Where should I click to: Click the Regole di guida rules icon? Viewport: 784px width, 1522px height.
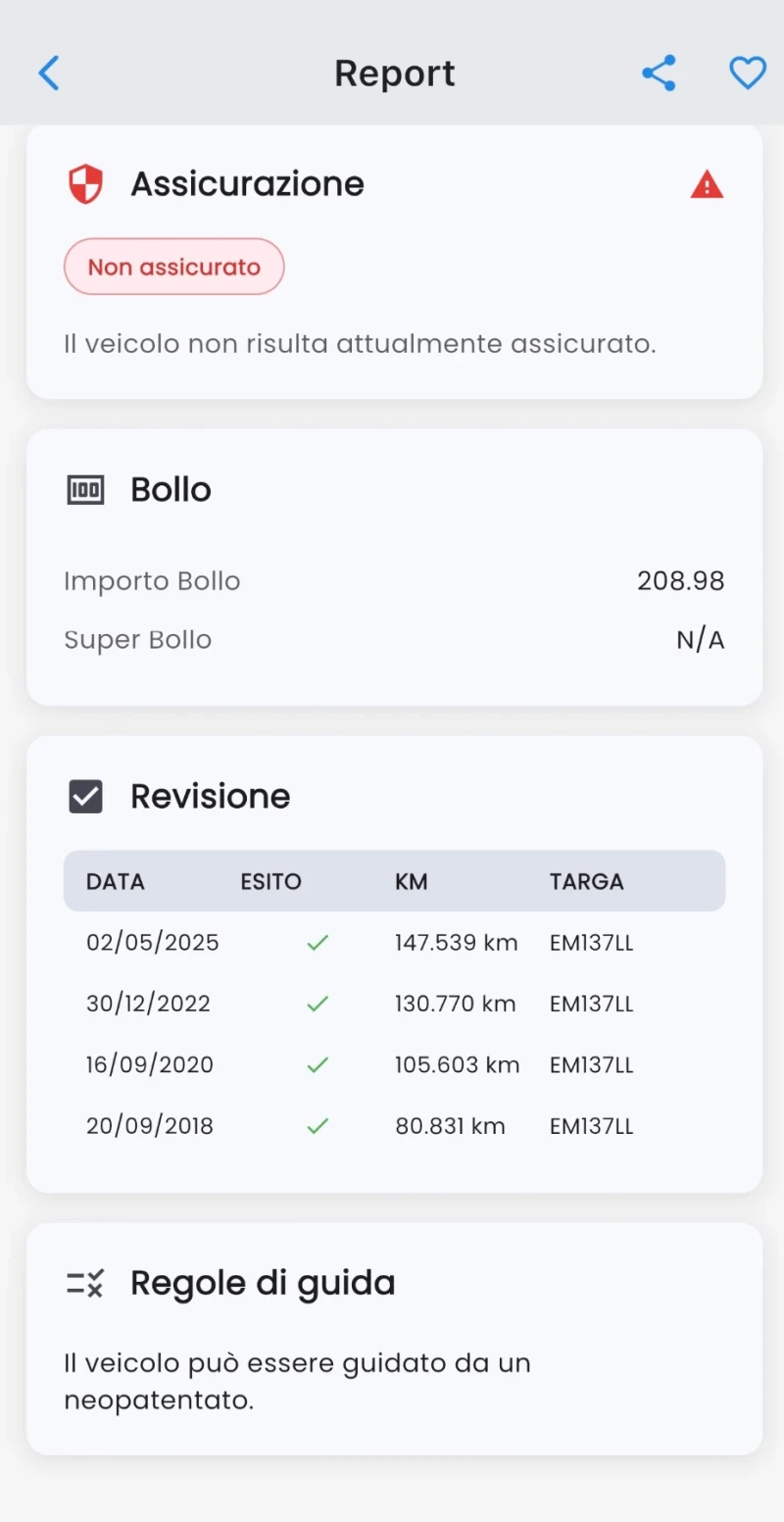point(85,1283)
